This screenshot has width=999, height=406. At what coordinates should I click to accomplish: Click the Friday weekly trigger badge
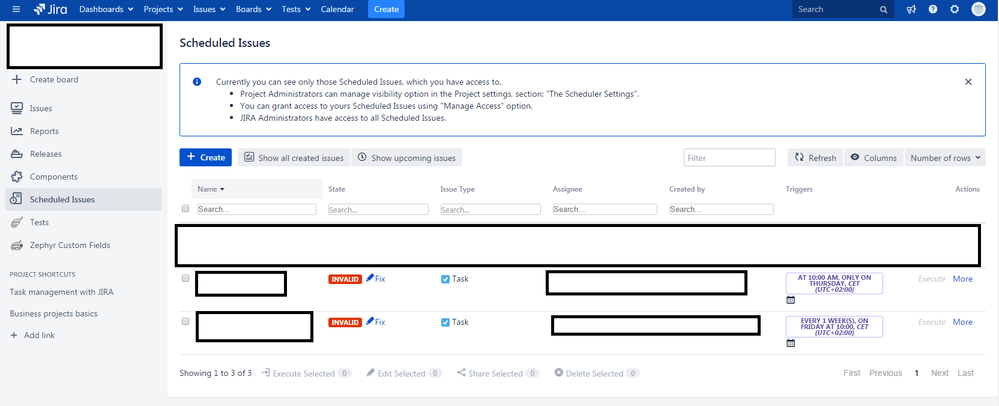[x=835, y=326]
